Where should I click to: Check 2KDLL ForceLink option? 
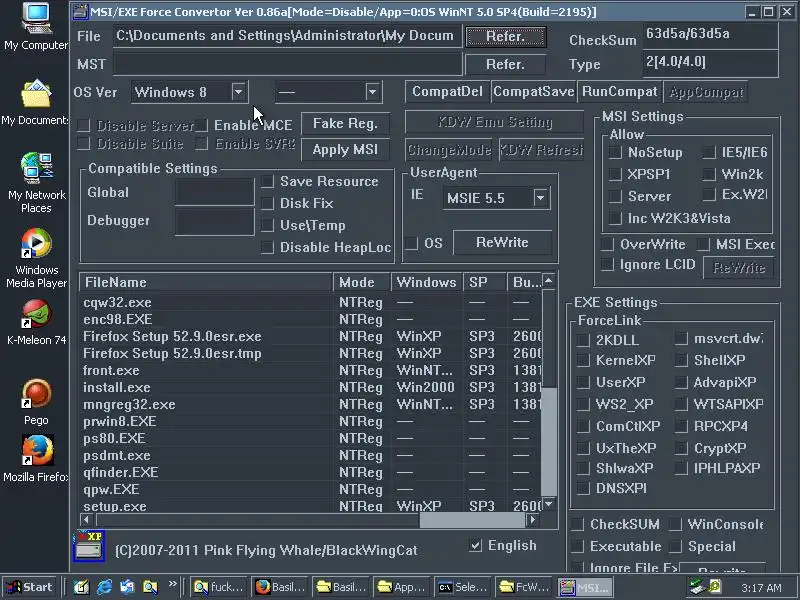[x=583, y=340]
